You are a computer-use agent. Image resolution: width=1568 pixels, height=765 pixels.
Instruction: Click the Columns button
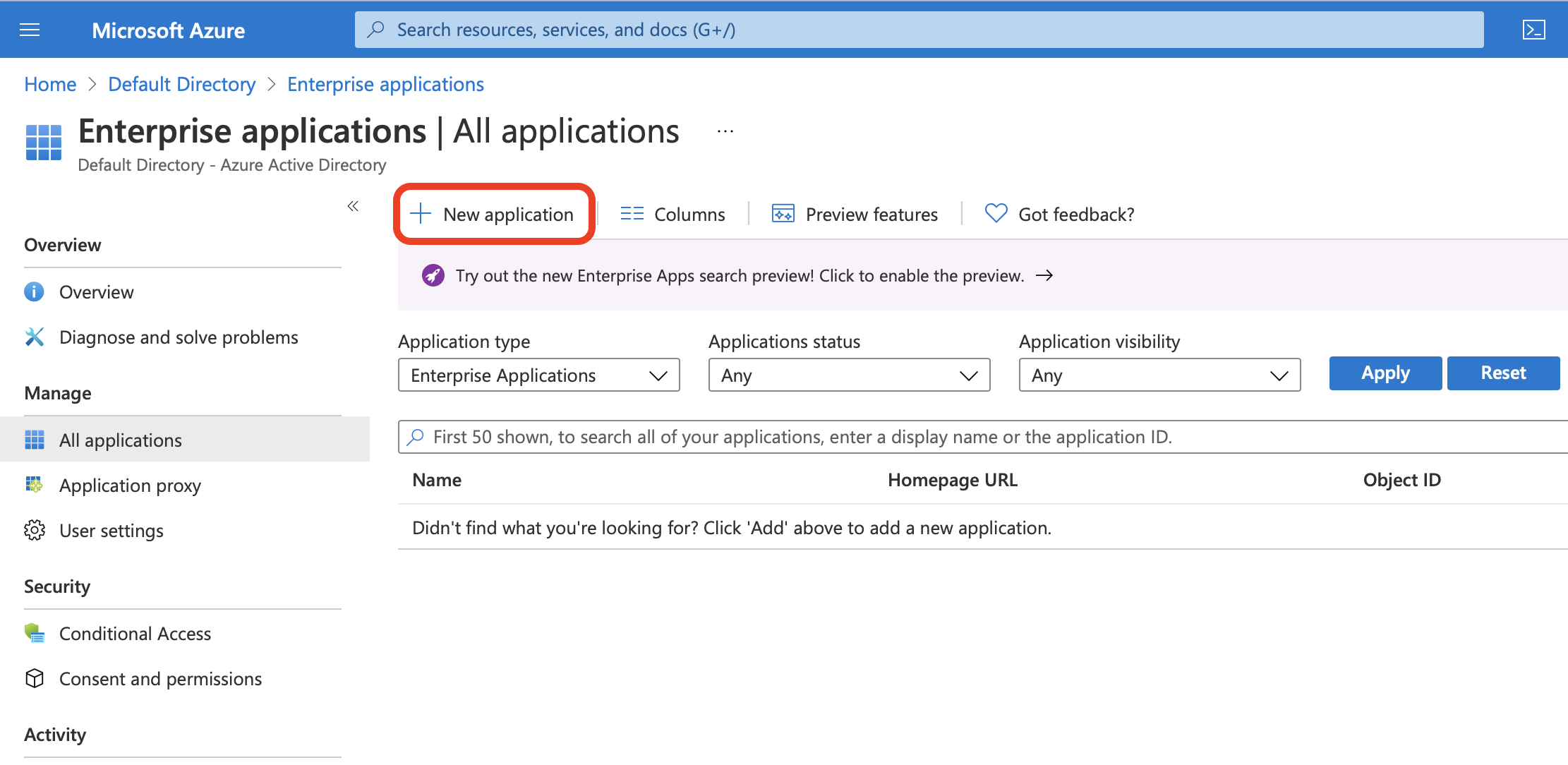pos(673,214)
